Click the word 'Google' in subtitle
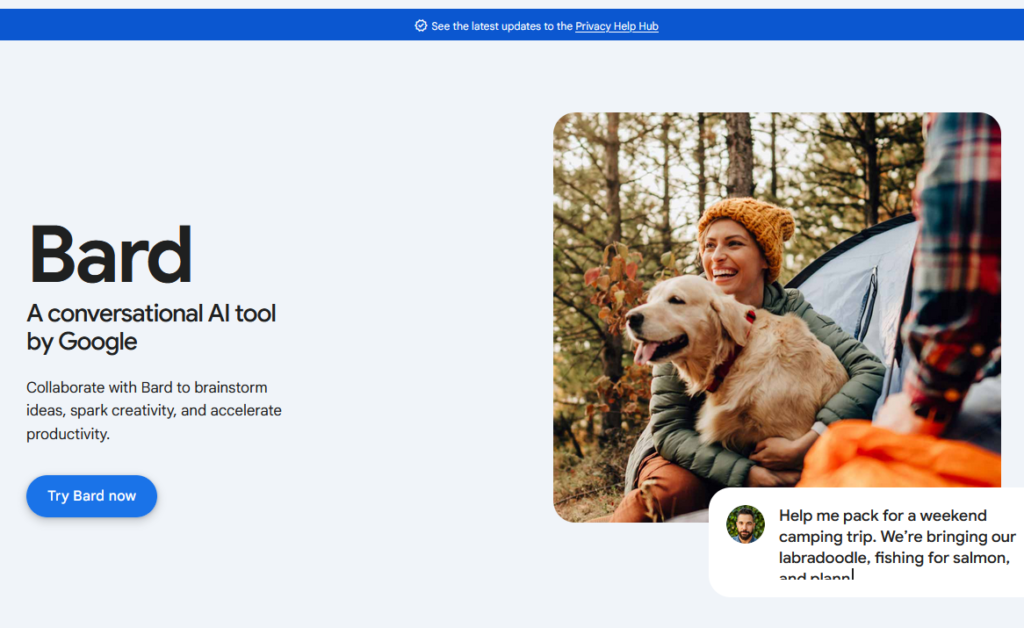The width and height of the screenshot is (1024, 628). pos(98,341)
